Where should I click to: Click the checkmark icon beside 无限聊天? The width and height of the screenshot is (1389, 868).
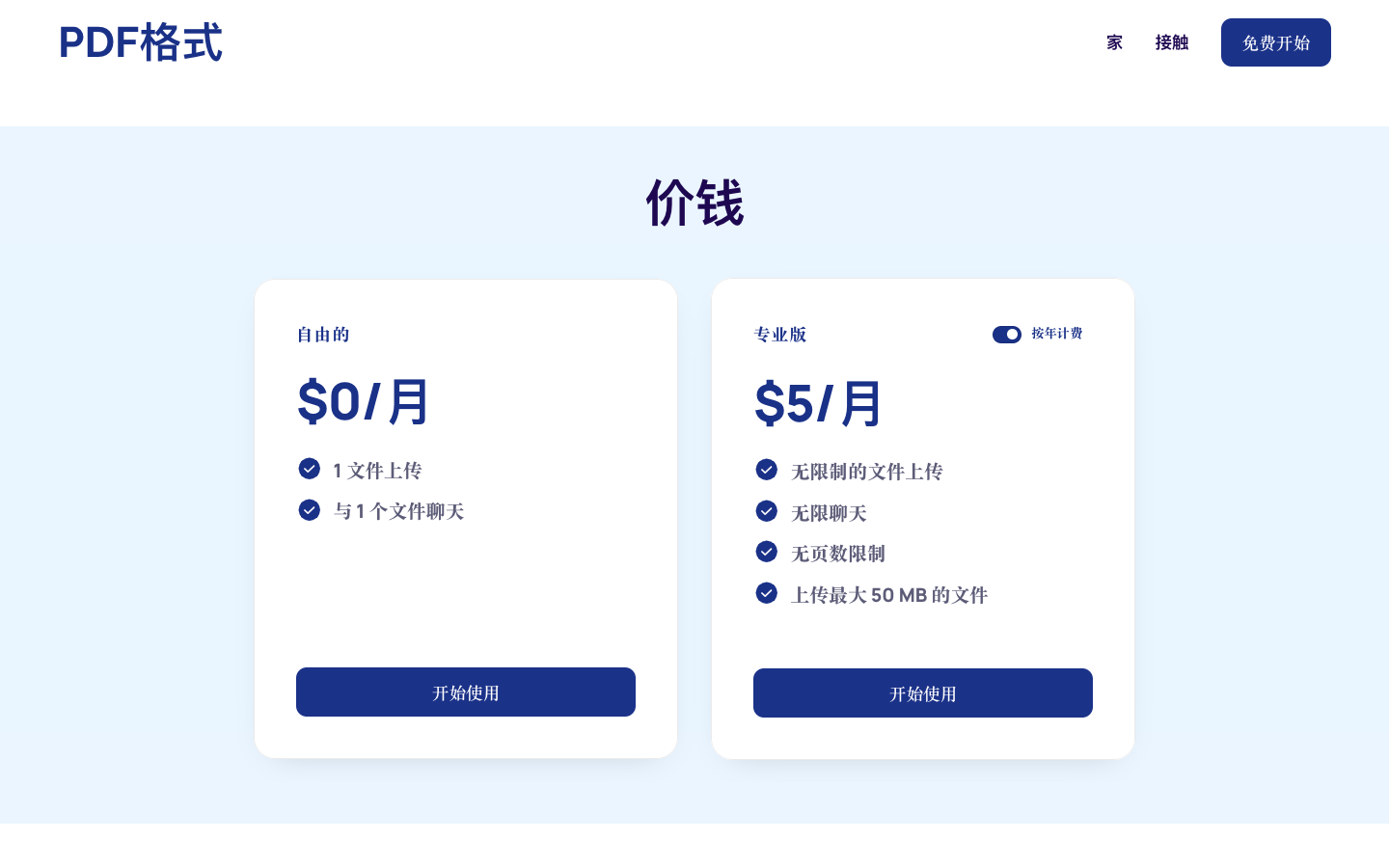pyautogui.click(x=766, y=511)
